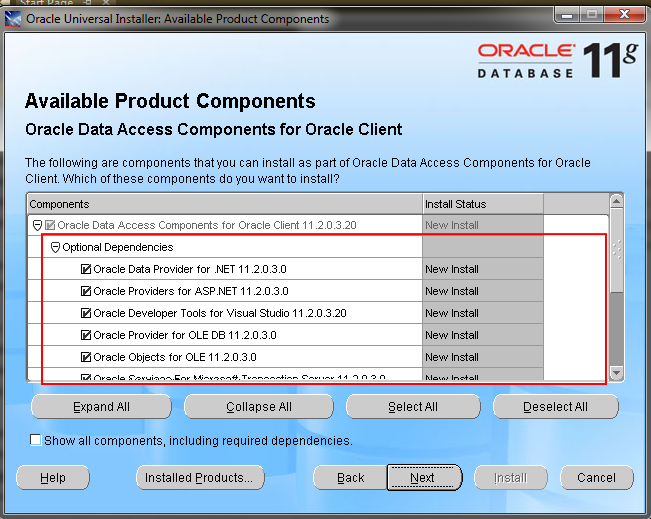651x519 pixels.
Task: Toggle Oracle Data Access Components for Oracle Client checkbox
Action: (x=50, y=225)
